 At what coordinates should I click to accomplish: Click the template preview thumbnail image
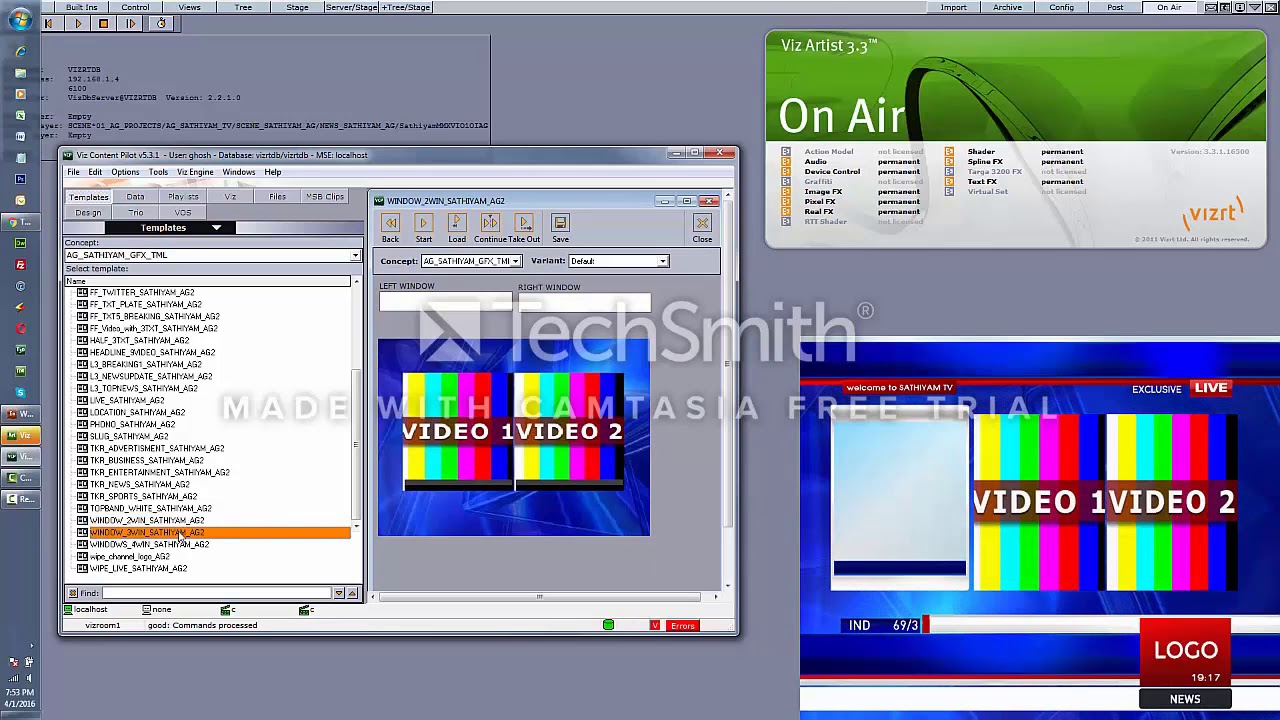pos(514,438)
